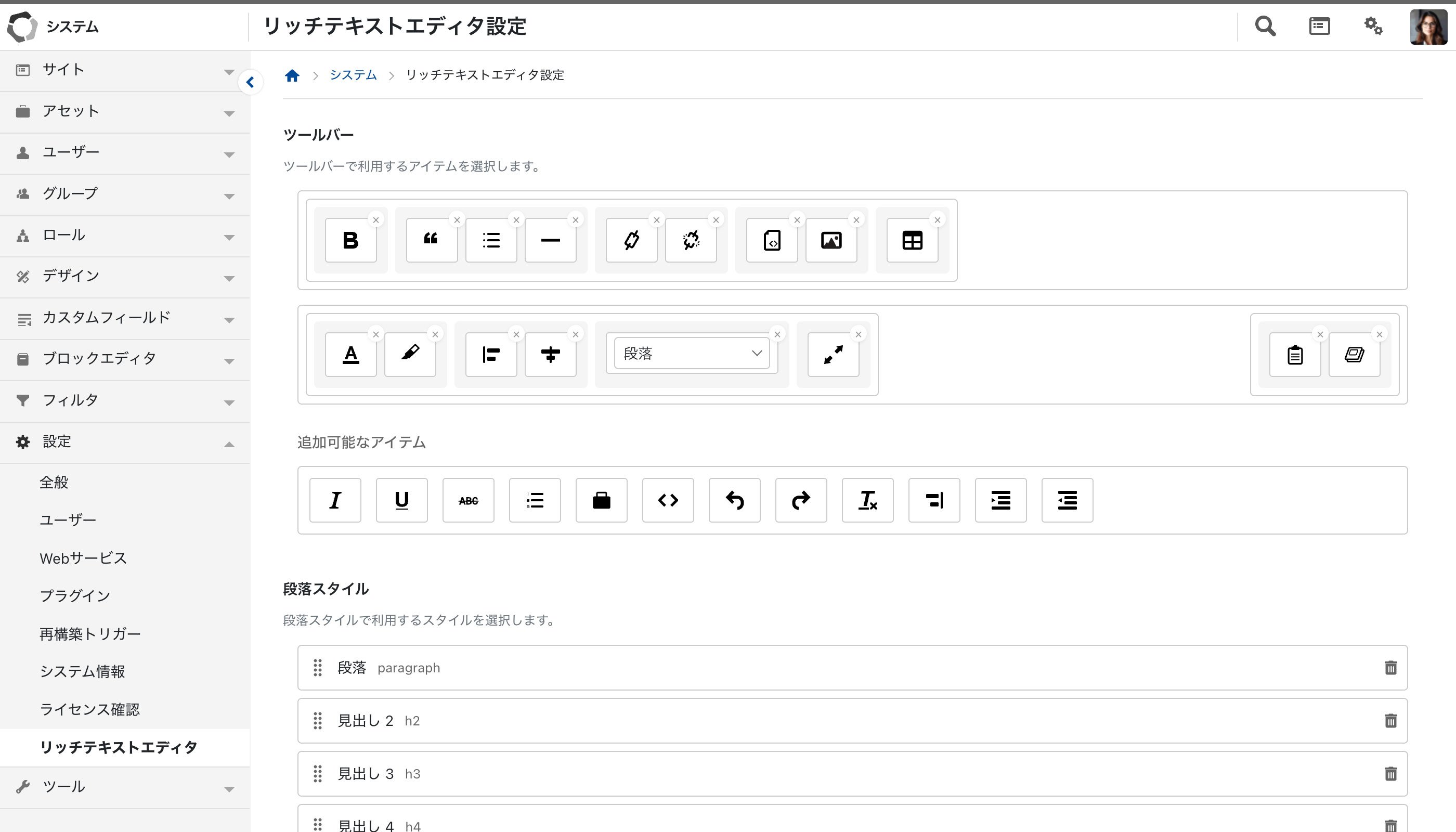
Task: Select the Bold toolbar icon
Action: click(350, 240)
